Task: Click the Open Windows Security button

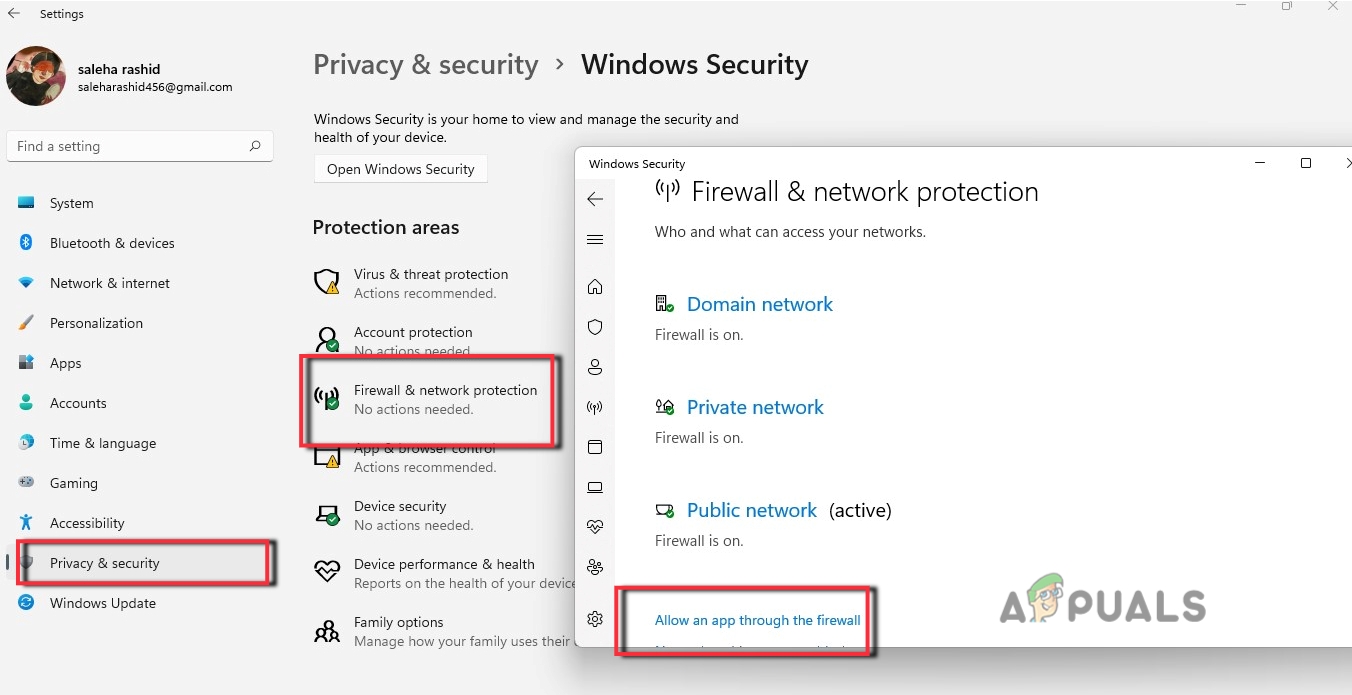Action: click(x=400, y=169)
